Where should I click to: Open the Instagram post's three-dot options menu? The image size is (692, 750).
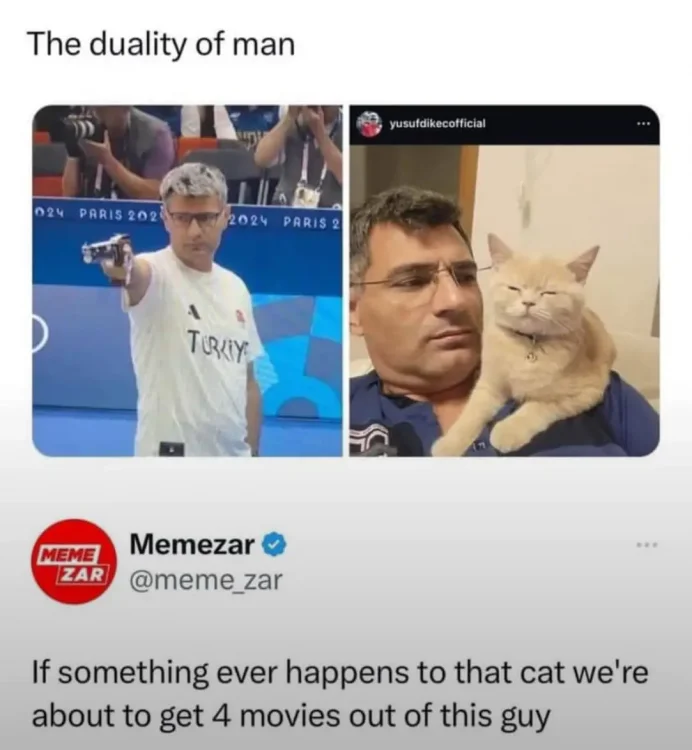coord(644,124)
